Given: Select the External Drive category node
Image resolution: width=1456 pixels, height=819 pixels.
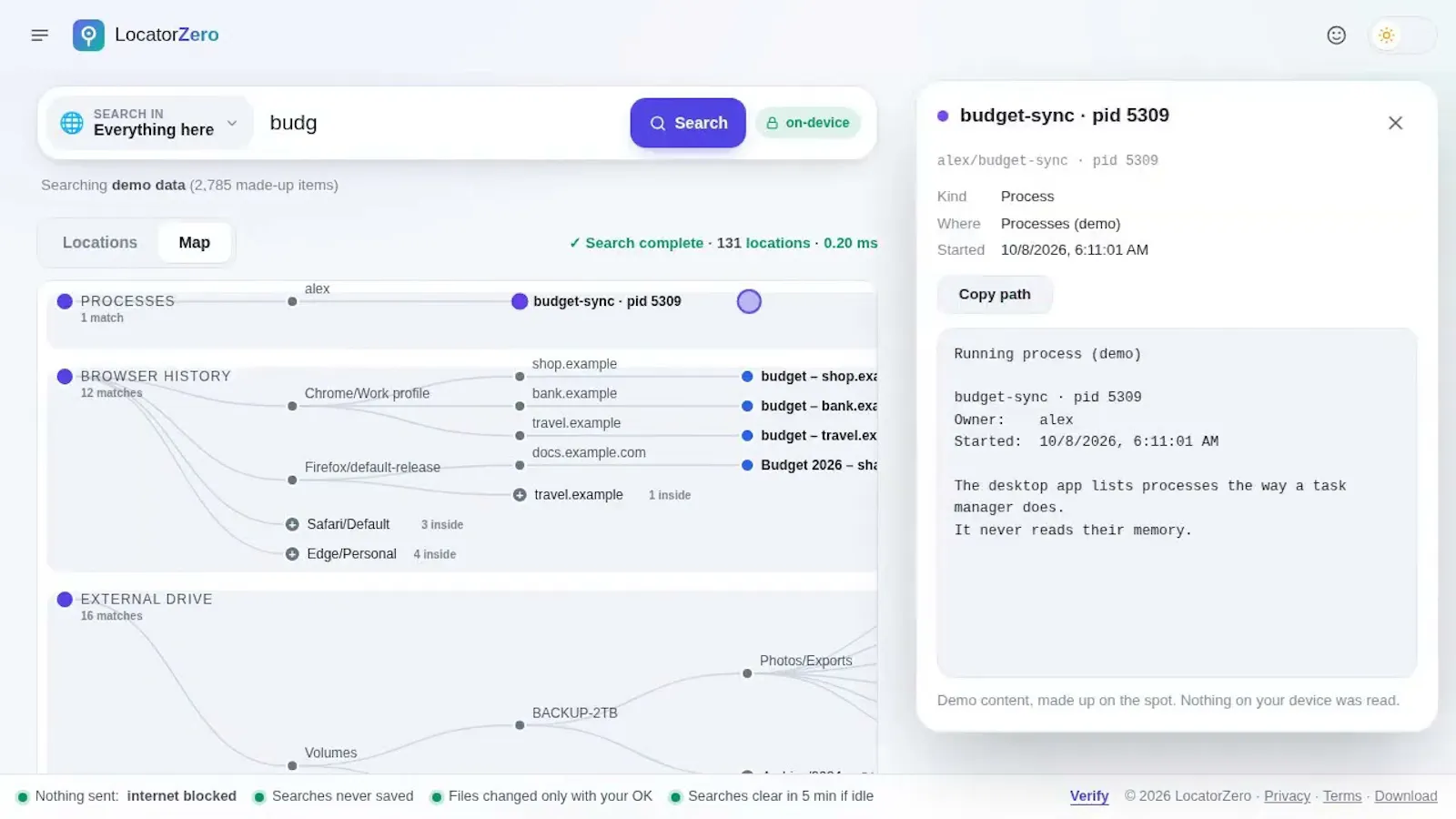Looking at the screenshot, I should click(65, 600).
